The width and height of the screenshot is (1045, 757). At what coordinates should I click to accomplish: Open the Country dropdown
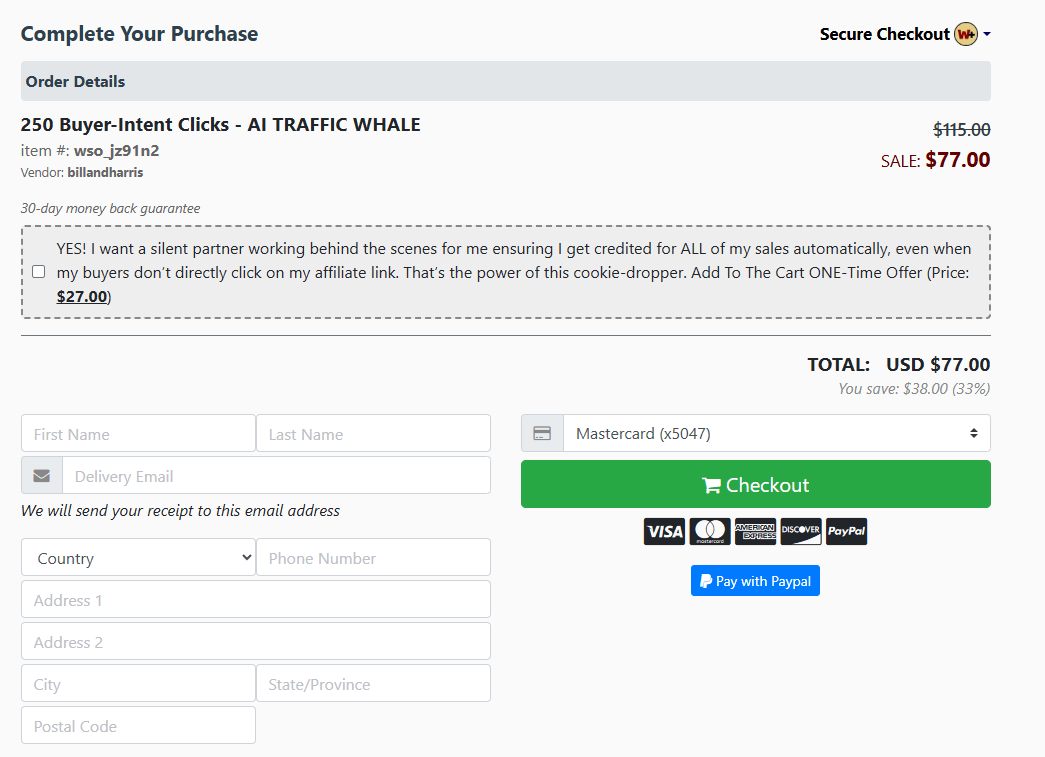coord(138,557)
